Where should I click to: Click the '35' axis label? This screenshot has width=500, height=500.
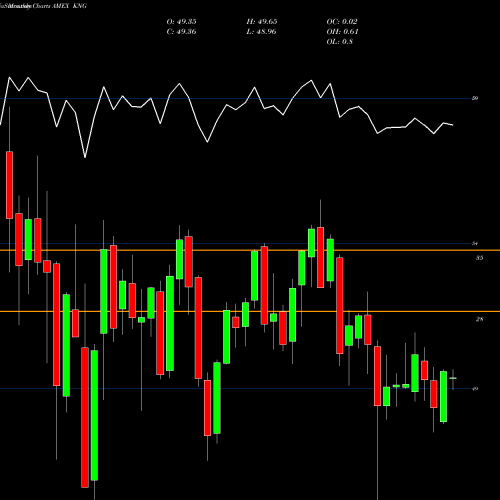pos(479,258)
